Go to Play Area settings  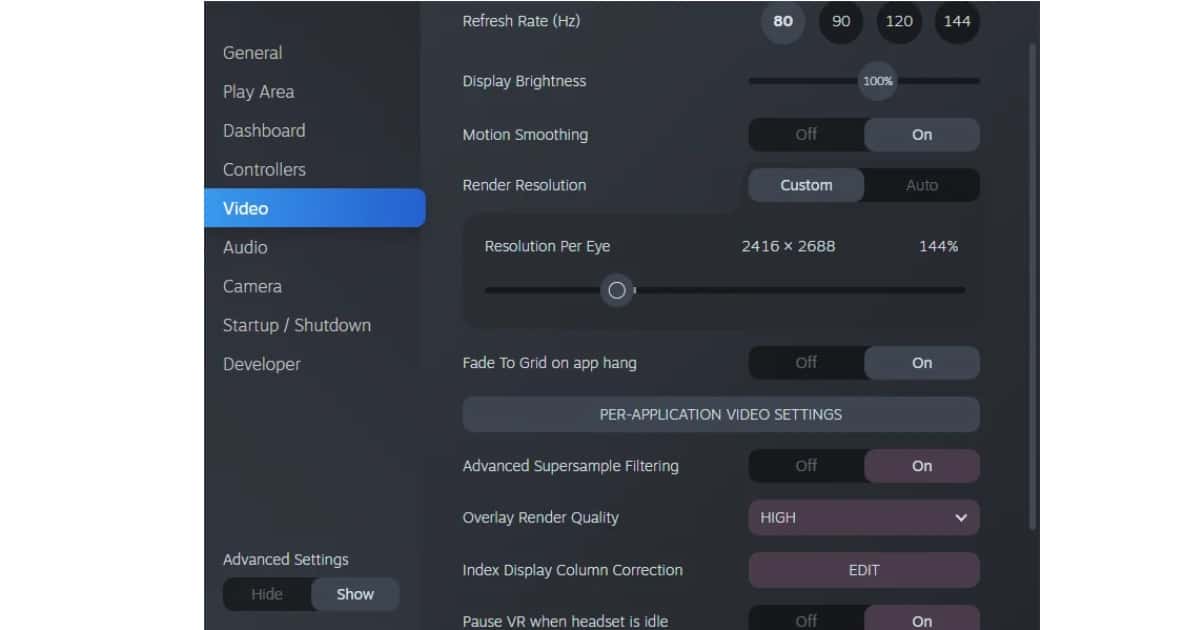click(258, 92)
